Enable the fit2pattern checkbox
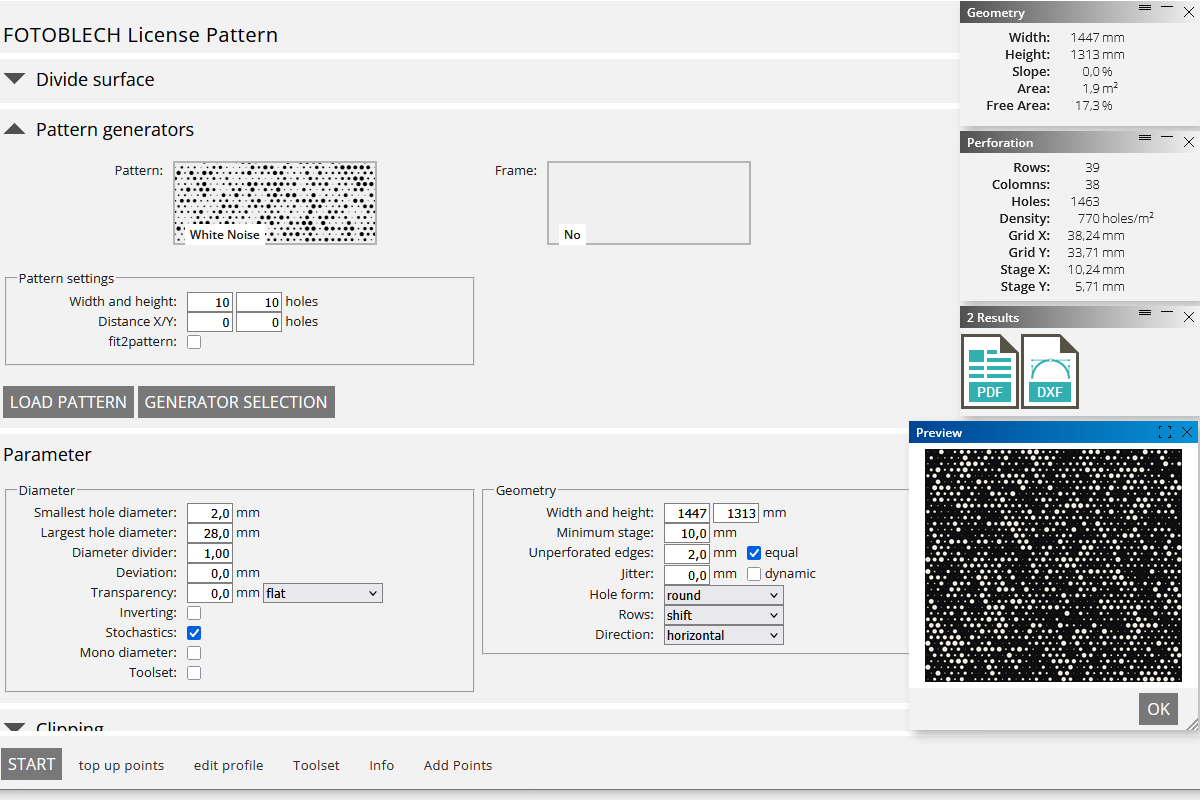 click(x=194, y=342)
